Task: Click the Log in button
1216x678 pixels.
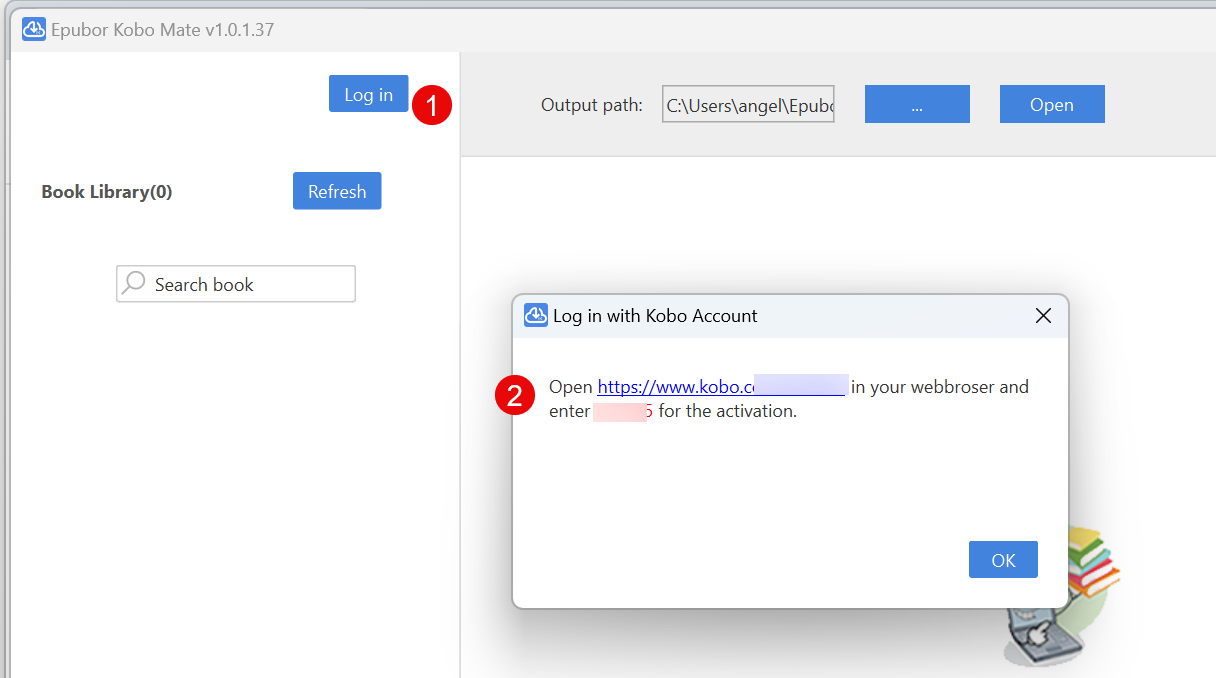Action: click(368, 94)
